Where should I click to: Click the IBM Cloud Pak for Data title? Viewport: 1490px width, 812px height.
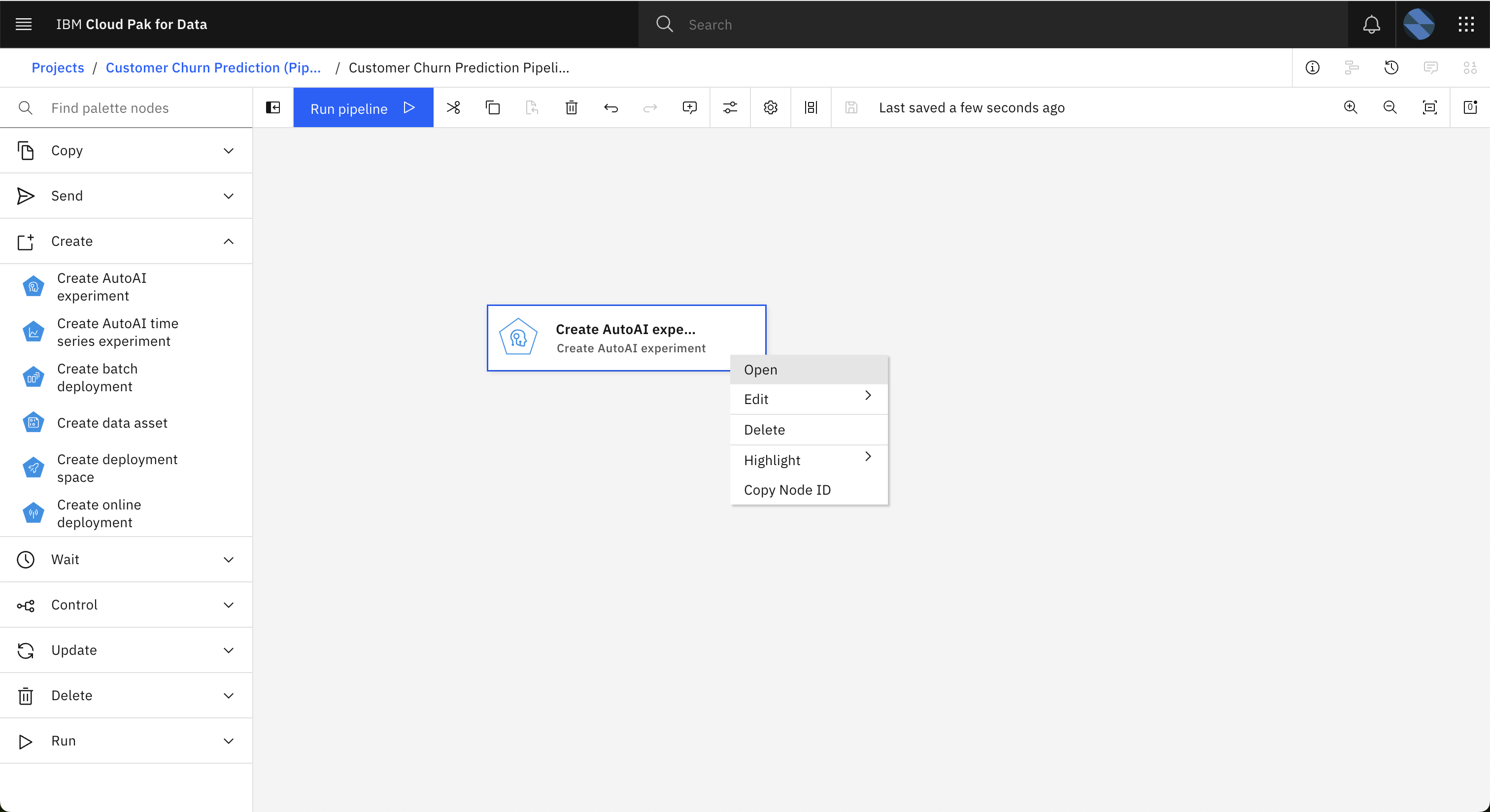[x=131, y=24]
